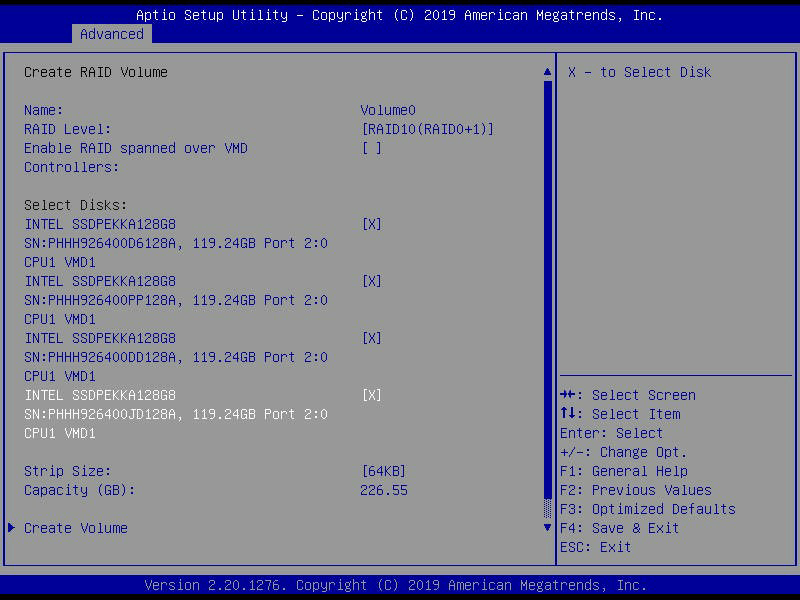Click the +/-: Change Opt. hint
The height and width of the screenshot is (600, 800).
[623, 453]
